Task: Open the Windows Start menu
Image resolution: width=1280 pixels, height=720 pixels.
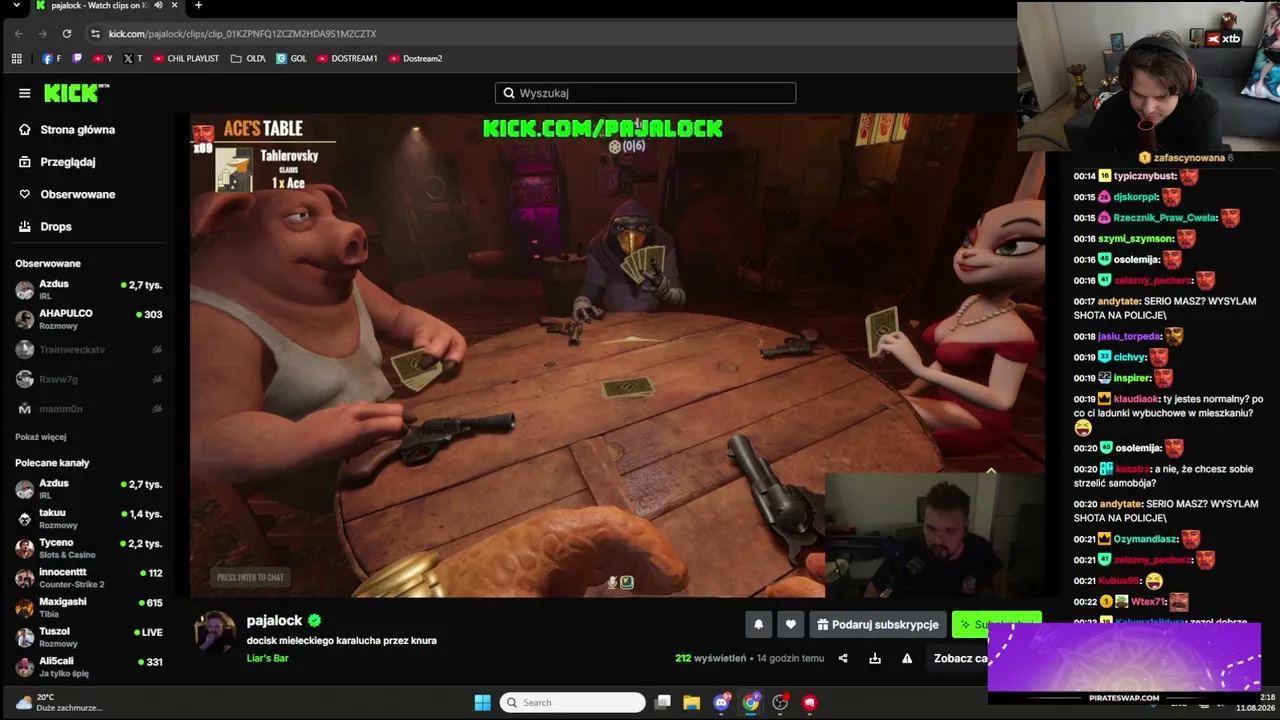Action: (x=482, y=702)
